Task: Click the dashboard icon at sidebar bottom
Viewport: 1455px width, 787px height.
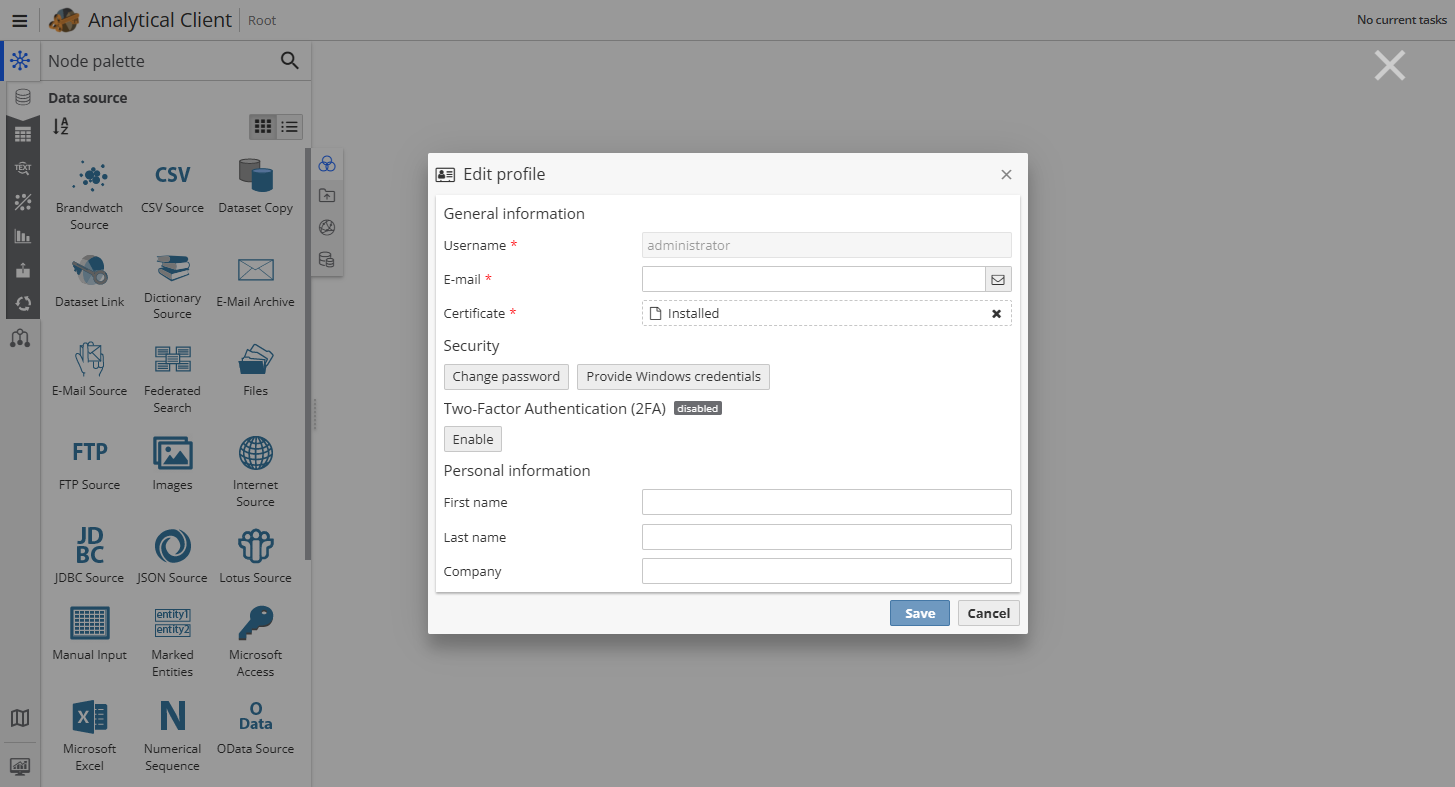Action: [20, 764]
